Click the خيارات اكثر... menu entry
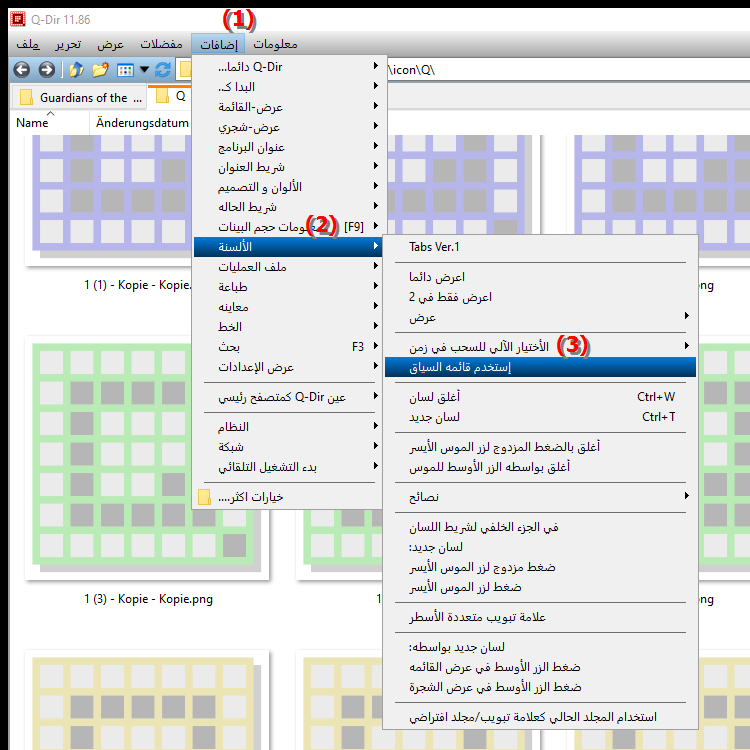Viewport: 750px width, 750px height. point(287,497)
